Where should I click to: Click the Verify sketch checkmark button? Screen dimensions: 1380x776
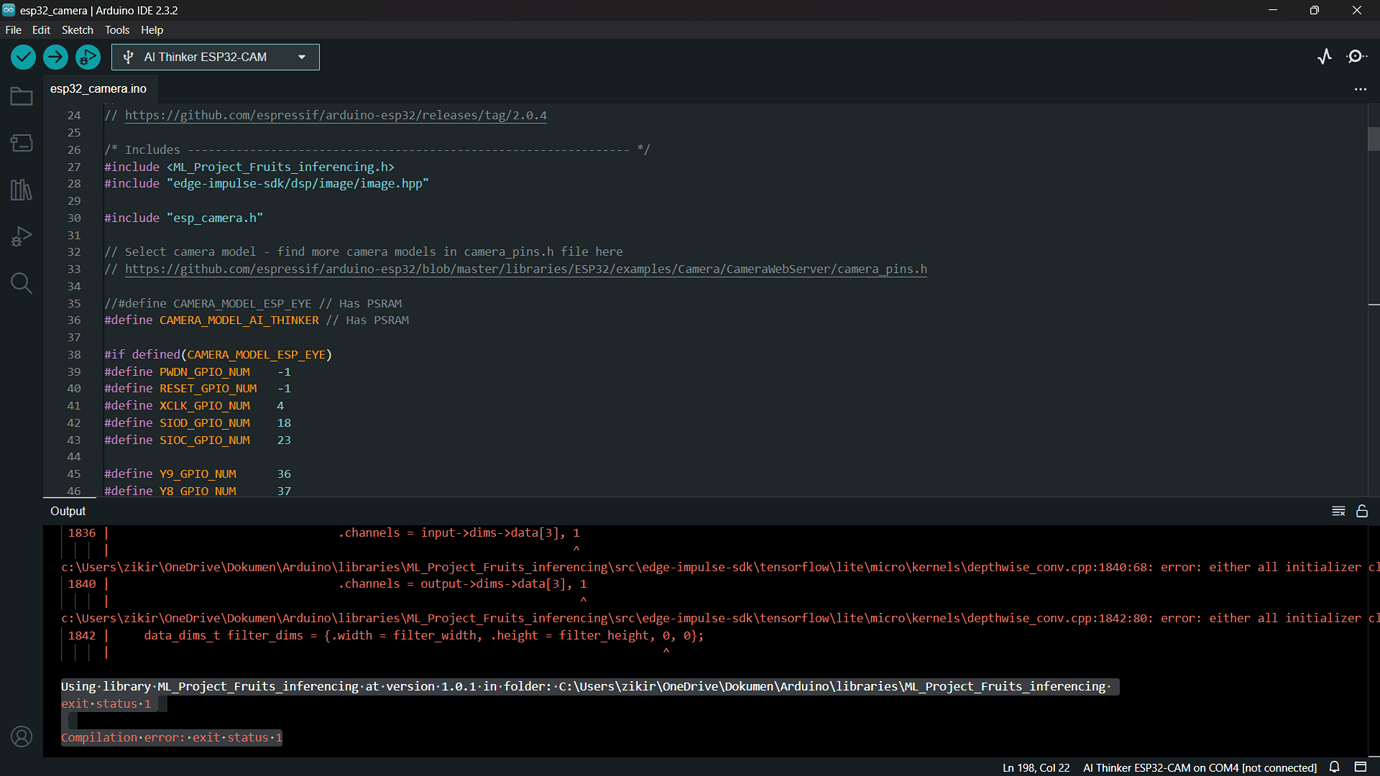tap(23, 57)
